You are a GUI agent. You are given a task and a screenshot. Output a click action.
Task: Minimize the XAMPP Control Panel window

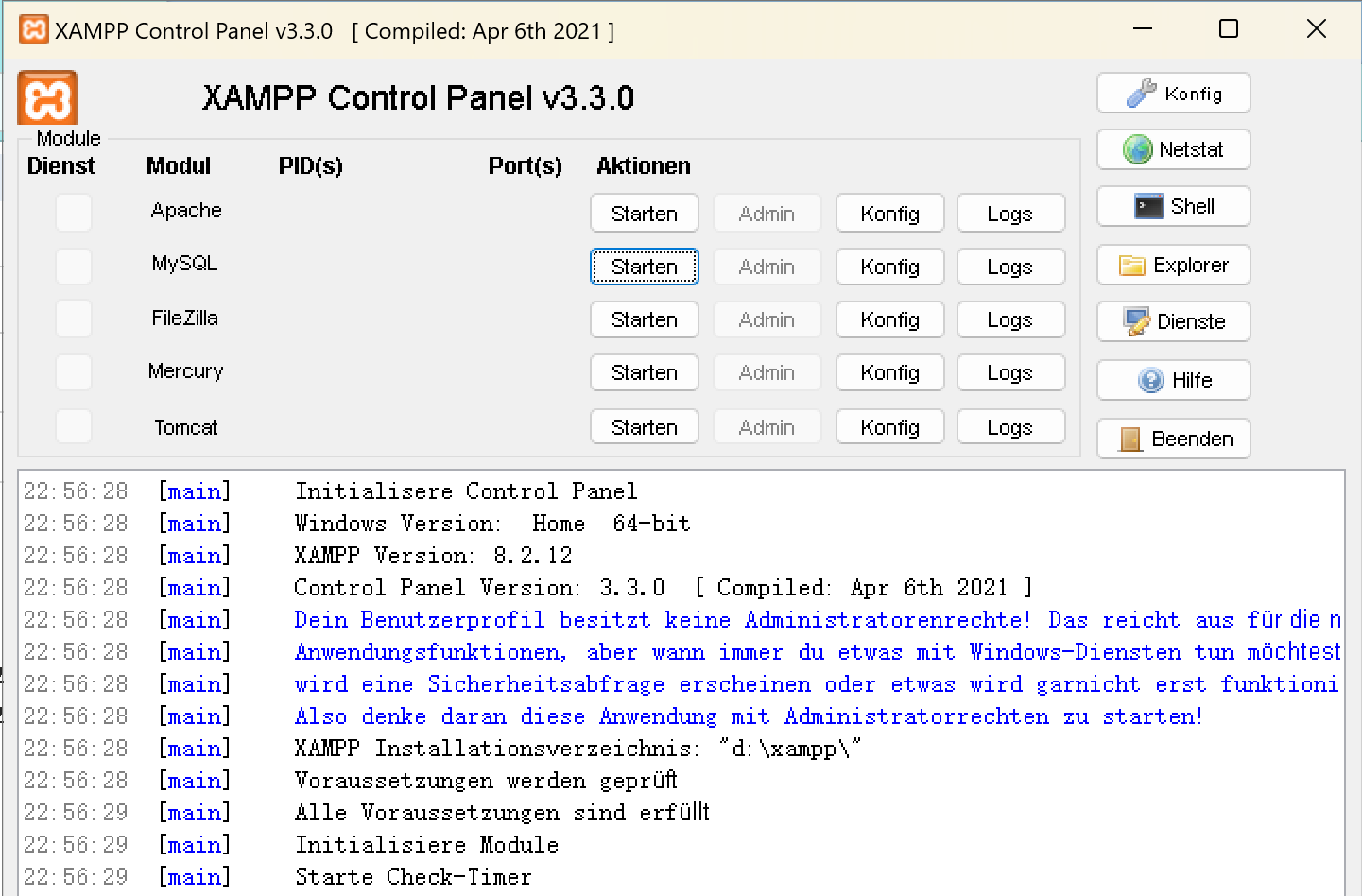point(1143,29)
